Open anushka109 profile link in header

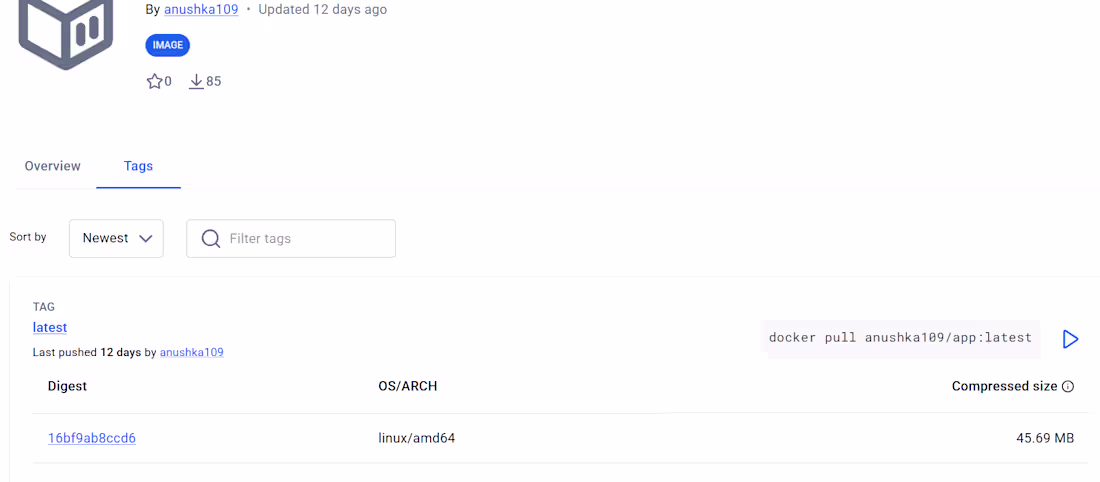point(201,10)
